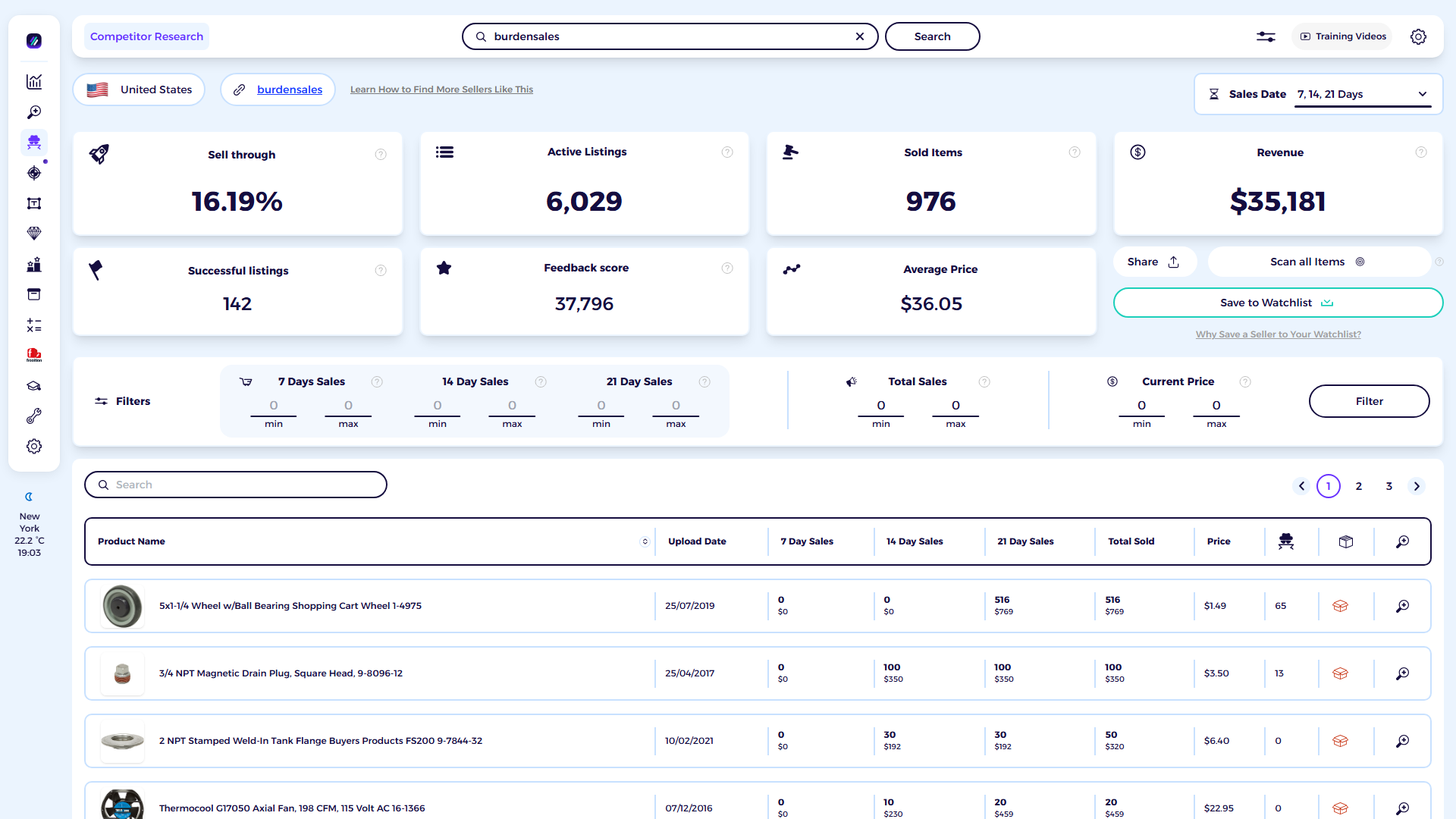Research Shopping Cart Wheel with magnifier icon
The height and width of the screenshot is (819, 1456).
pyautogui.click(x=1403, y=606)
